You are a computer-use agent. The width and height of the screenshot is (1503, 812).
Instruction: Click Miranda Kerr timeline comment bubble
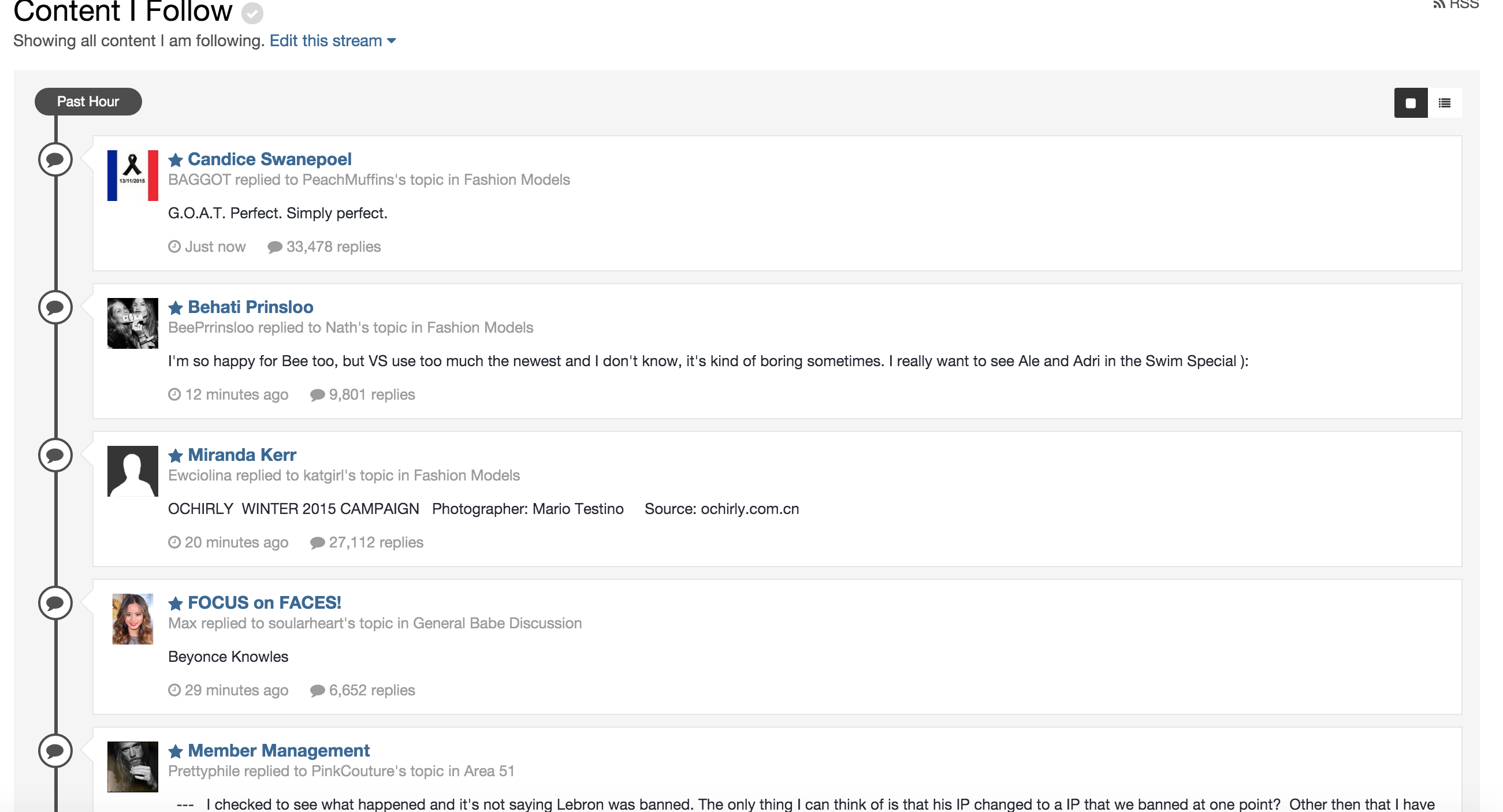click(x=55, y=455)
